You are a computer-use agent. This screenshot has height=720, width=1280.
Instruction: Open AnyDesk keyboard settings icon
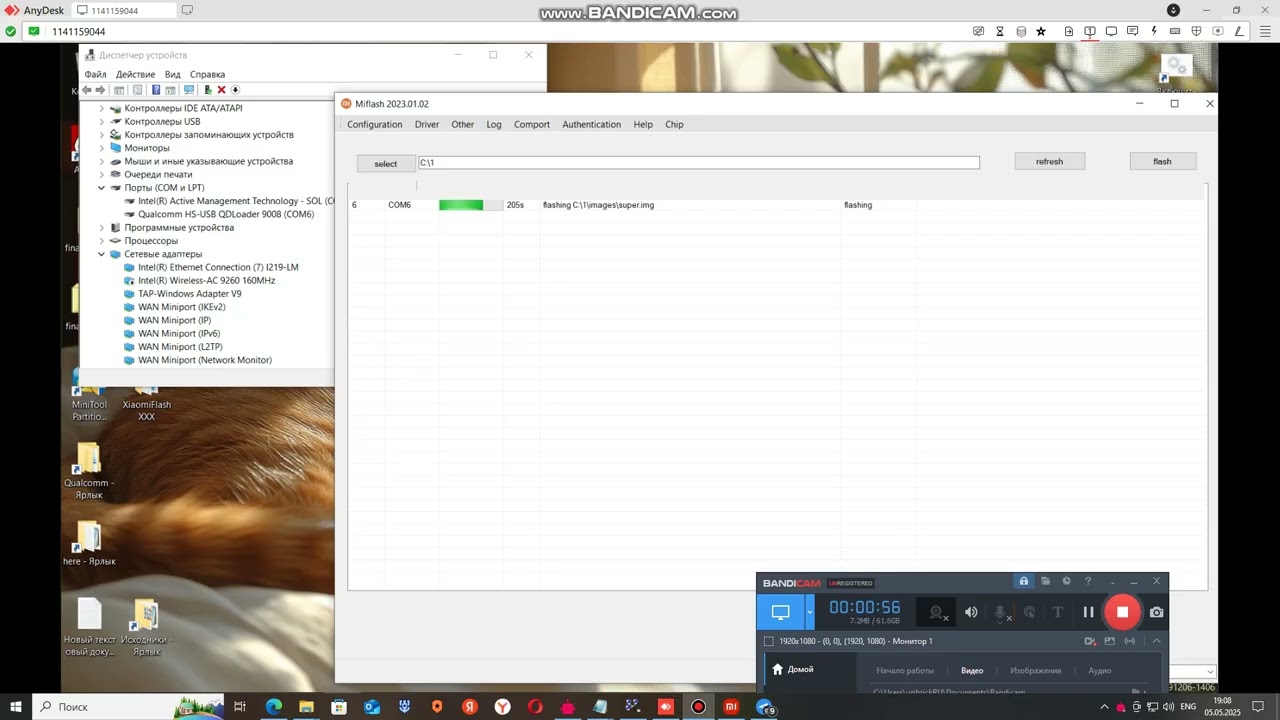(x=1175, y=31)
